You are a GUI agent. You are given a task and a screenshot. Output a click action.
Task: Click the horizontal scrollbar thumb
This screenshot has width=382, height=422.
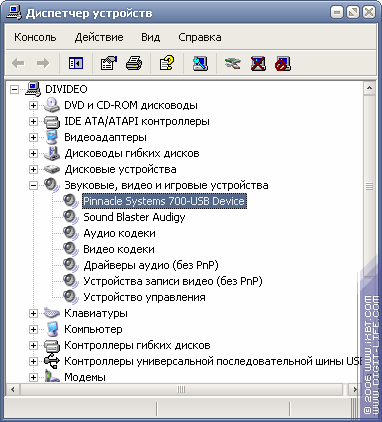pos(181,389)
